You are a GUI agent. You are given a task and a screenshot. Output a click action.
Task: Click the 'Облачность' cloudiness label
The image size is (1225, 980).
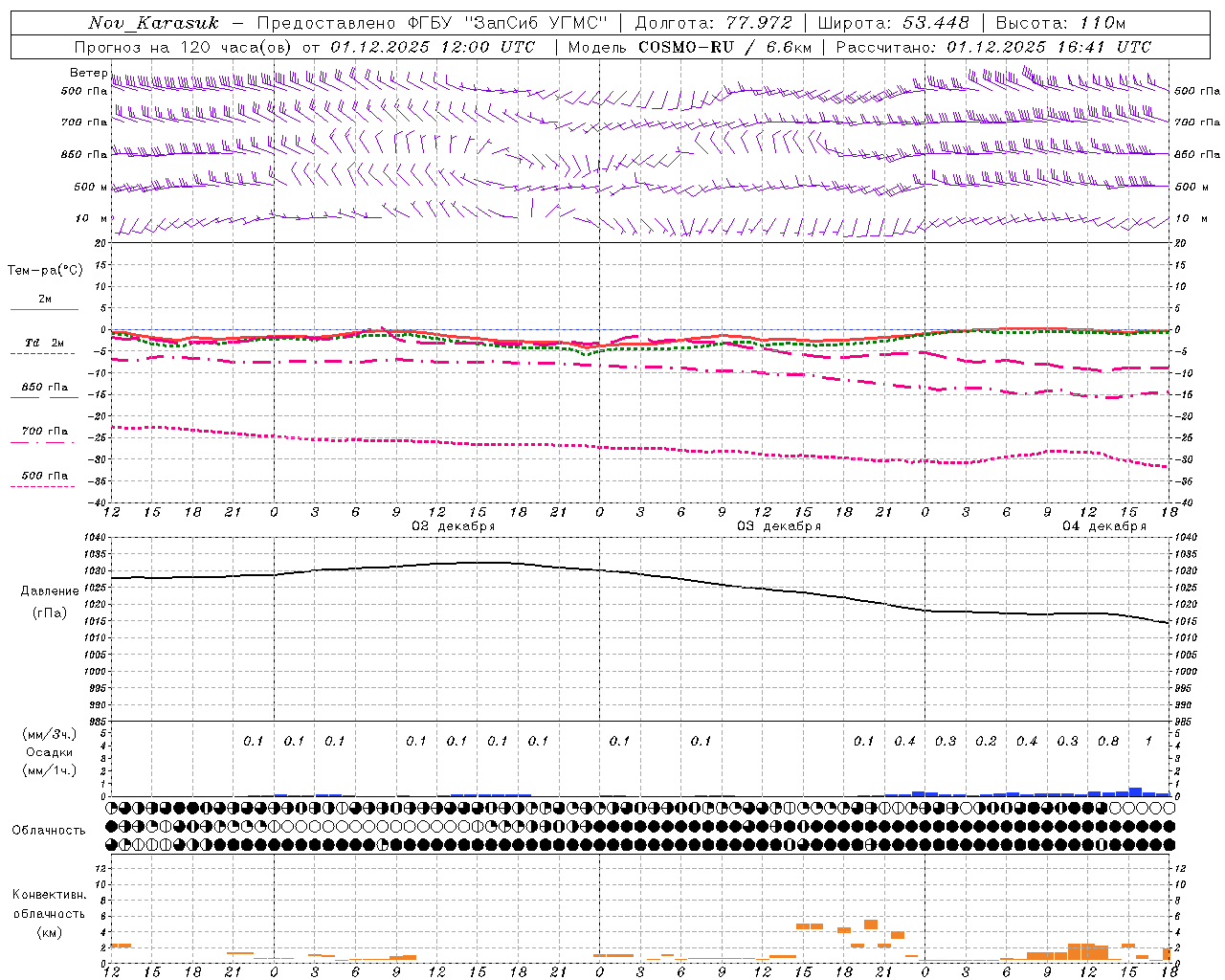click(49, 831)
